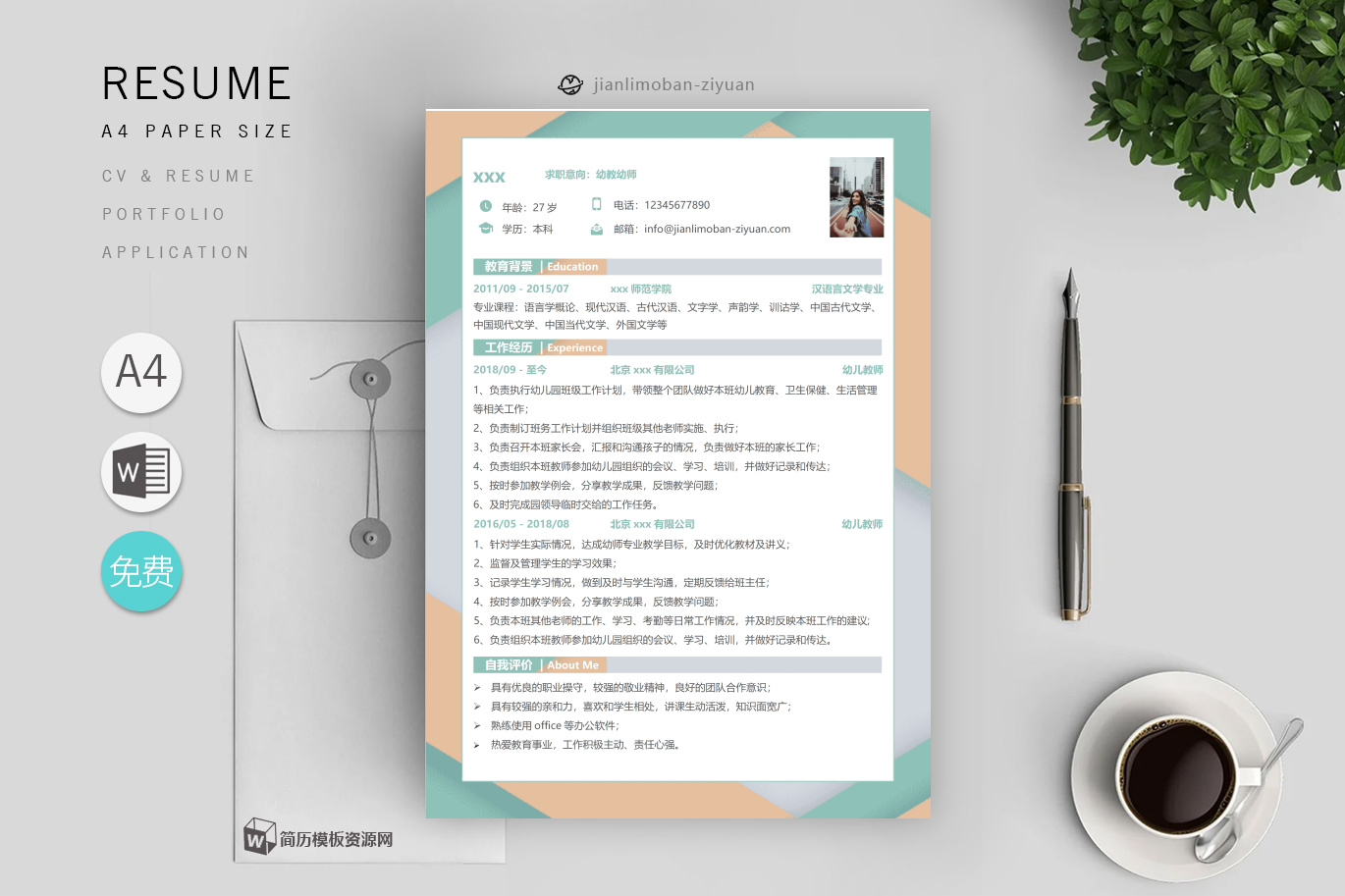
Task: Click the teal 免费 badge
Action: click(x=141, y=571)
